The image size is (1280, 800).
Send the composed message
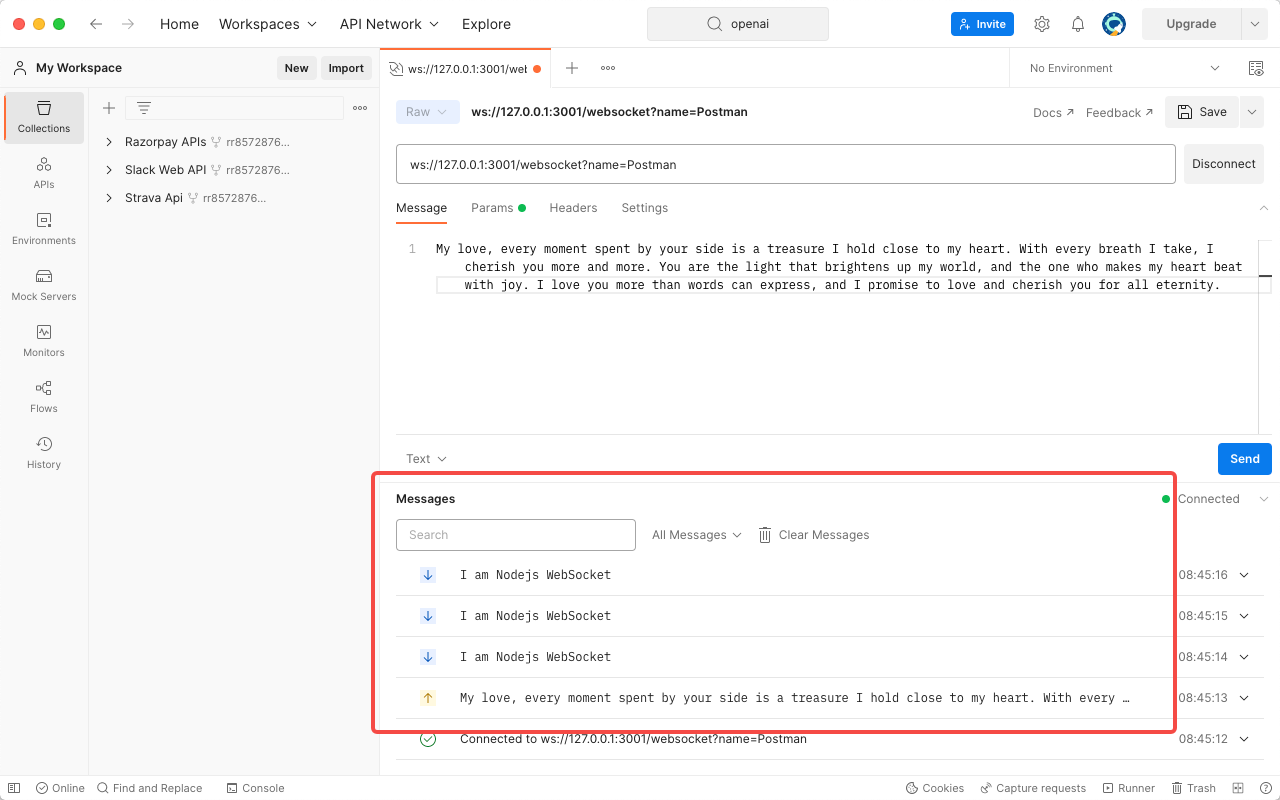[1244, 458]
